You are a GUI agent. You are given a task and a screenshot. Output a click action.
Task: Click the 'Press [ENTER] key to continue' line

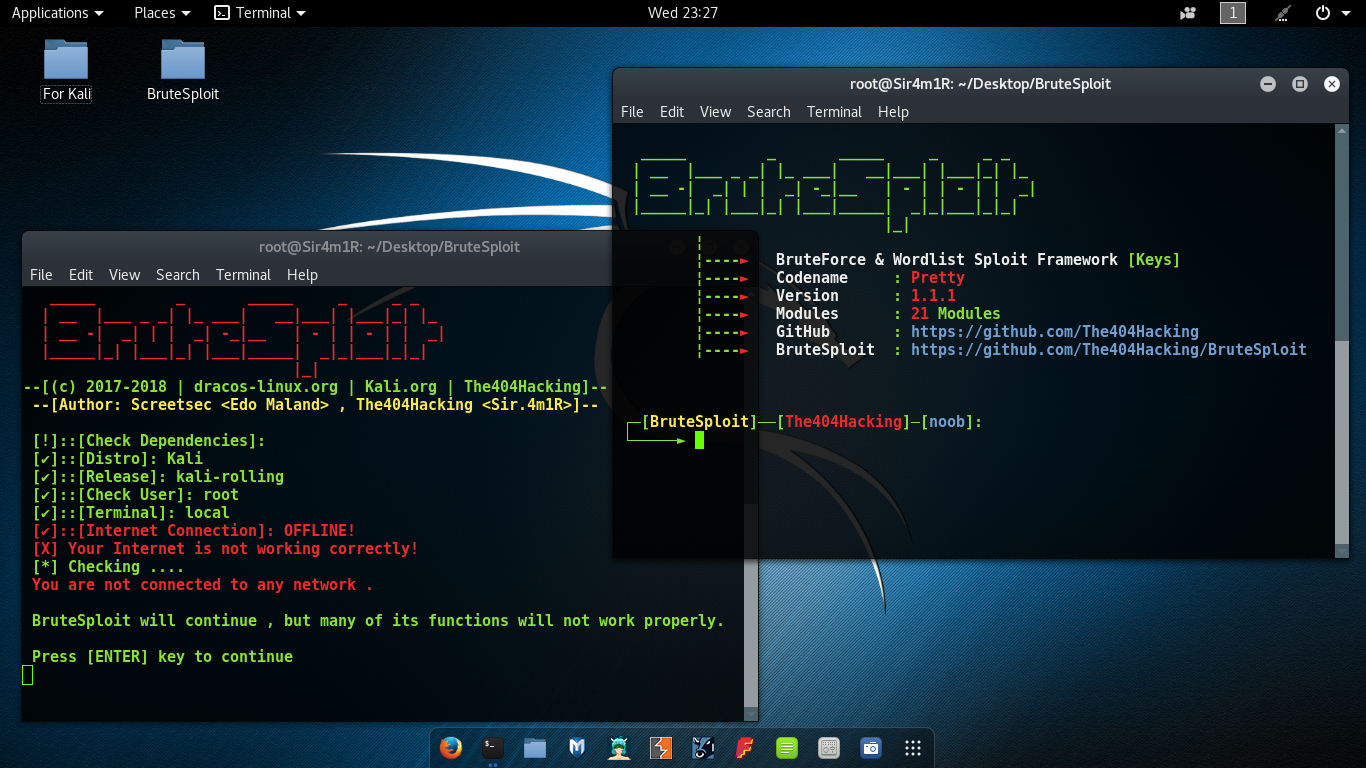(x=162, y=657)
